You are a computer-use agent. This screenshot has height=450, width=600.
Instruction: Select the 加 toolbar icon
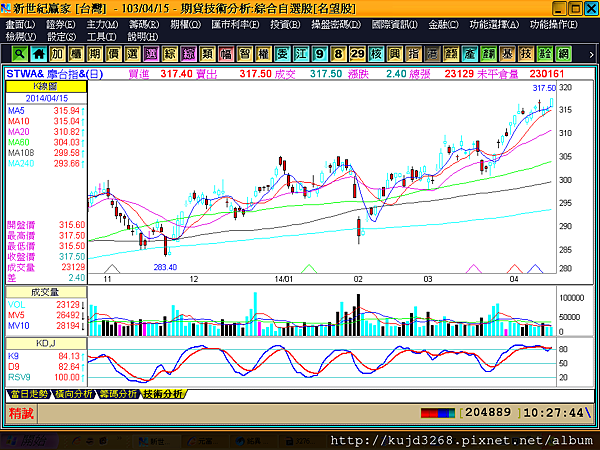pos(57,54)
